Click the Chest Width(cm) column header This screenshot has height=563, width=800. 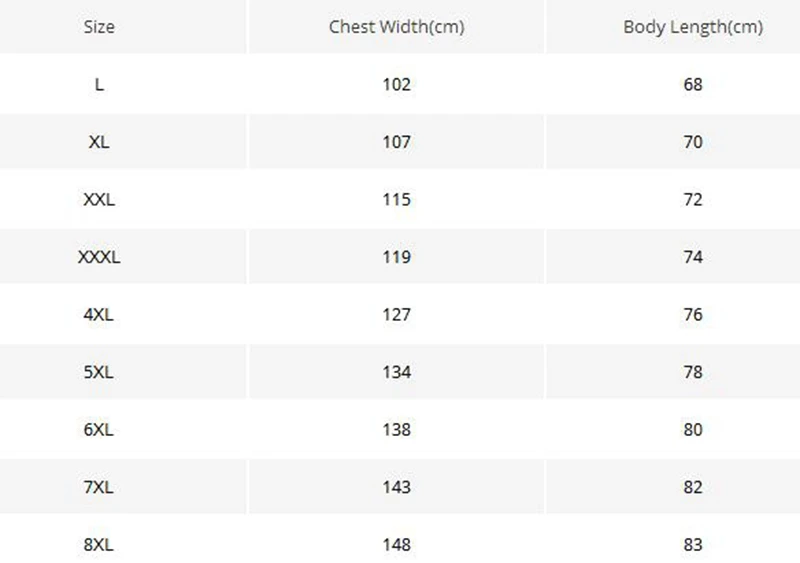point(396,27)
